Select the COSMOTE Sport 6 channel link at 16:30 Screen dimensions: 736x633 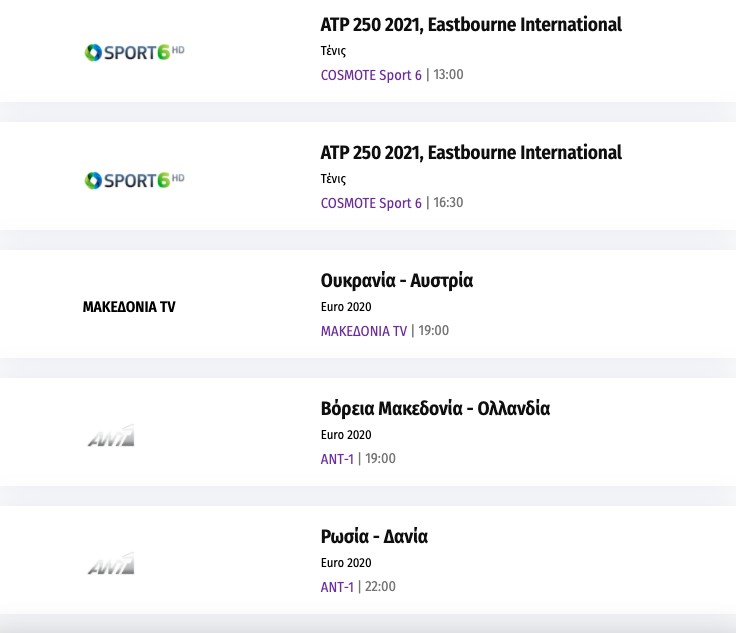click(x=371, y=204)
